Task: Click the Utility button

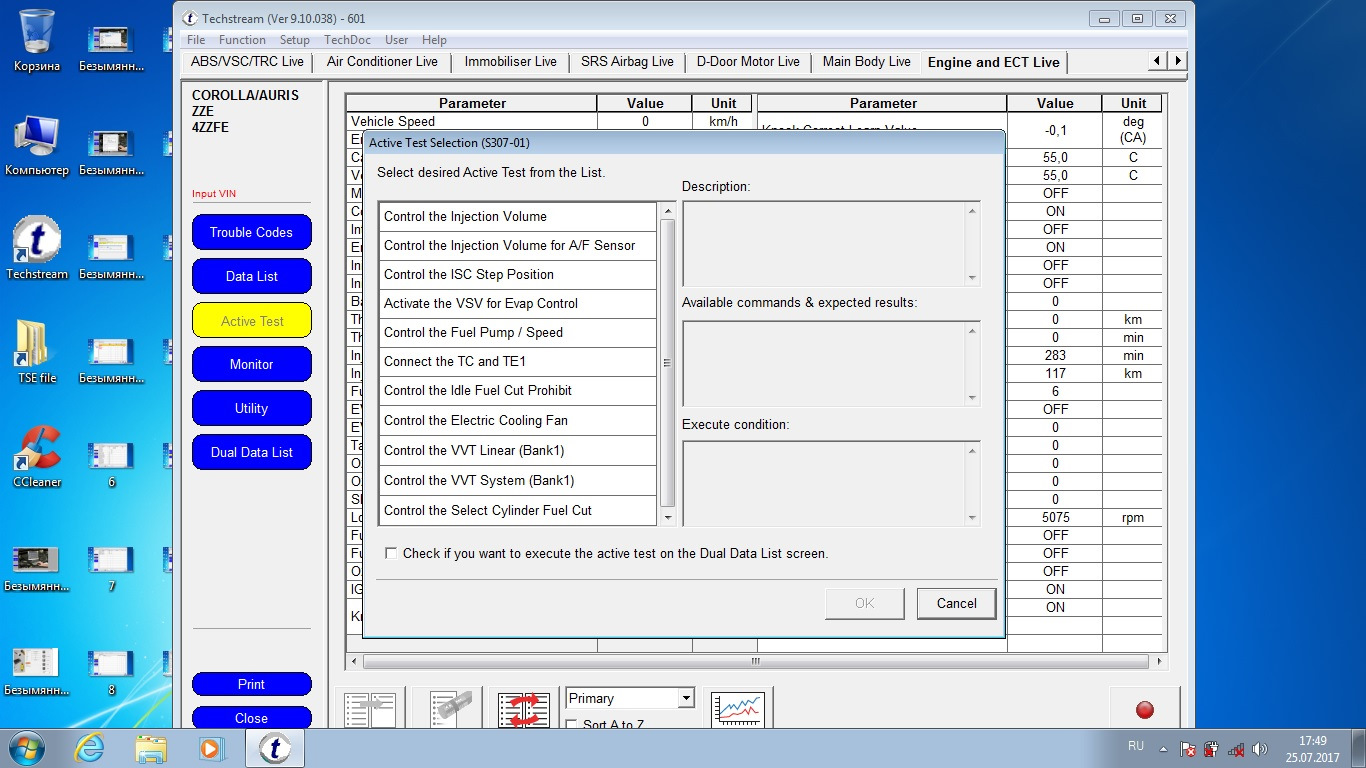Action: 252,408
